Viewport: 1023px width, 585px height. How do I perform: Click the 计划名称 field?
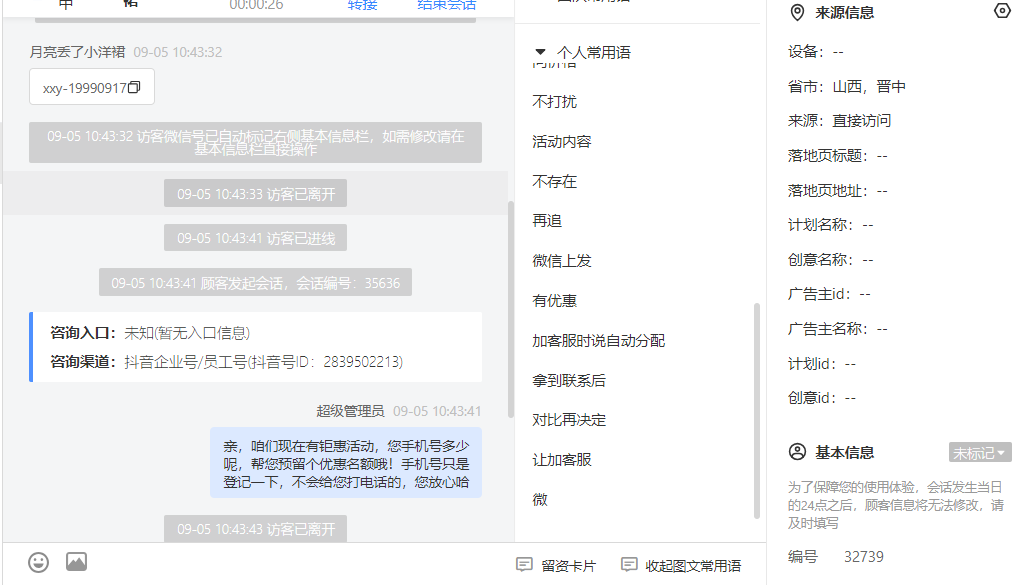831,225
